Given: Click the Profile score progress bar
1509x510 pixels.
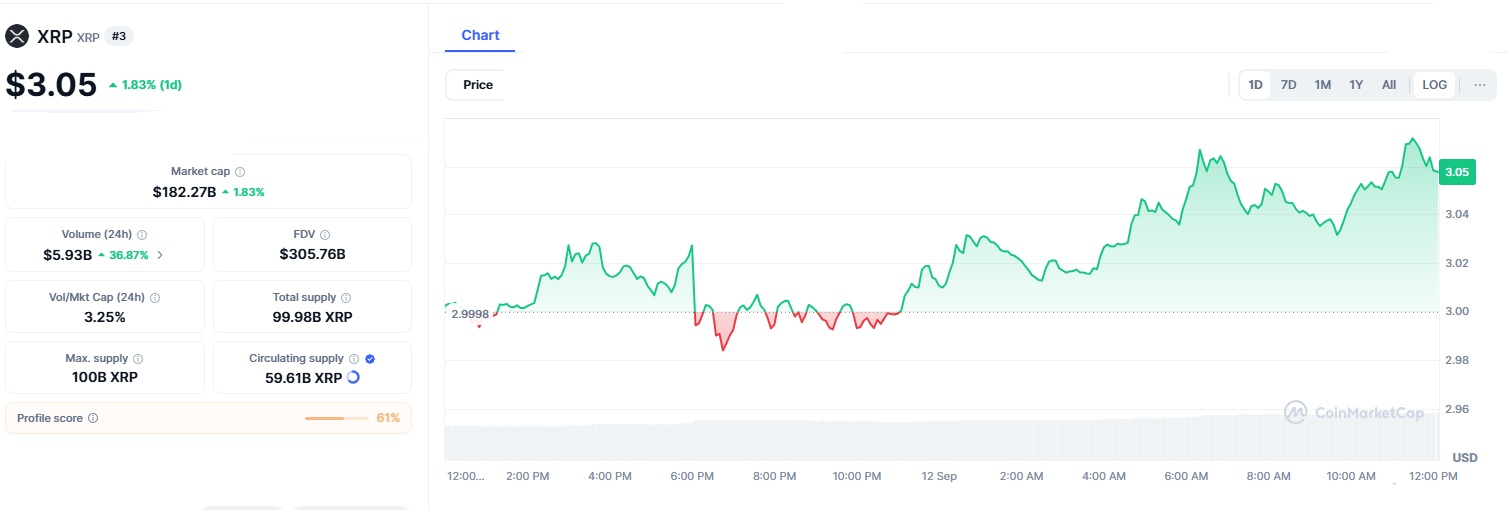Looking at the screenshot, I should pyautogui.click(x=337, y=418).
